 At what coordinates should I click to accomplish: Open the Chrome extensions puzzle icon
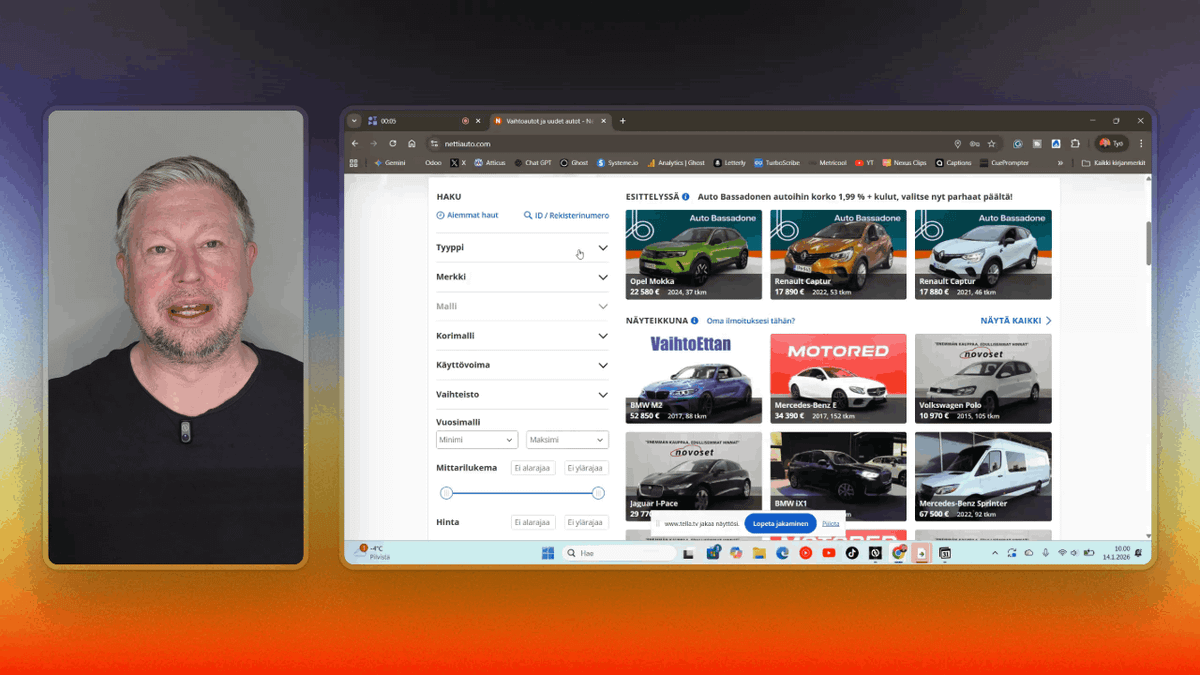(x=1075, y=144)
